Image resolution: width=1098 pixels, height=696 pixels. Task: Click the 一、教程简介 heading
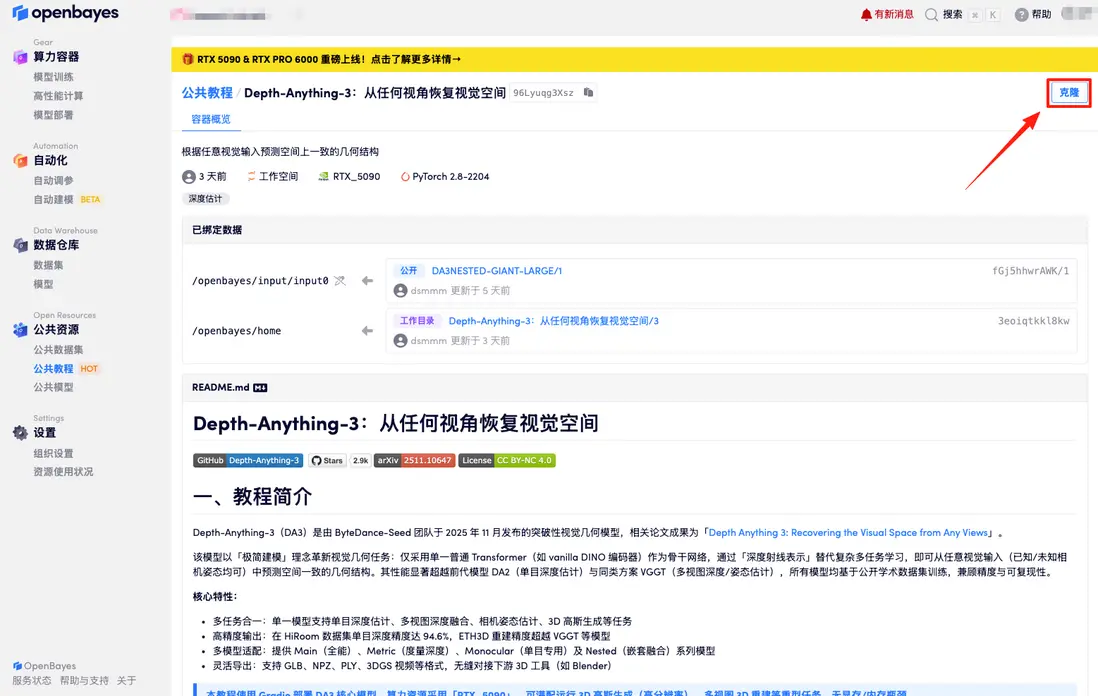coord(252,497)
